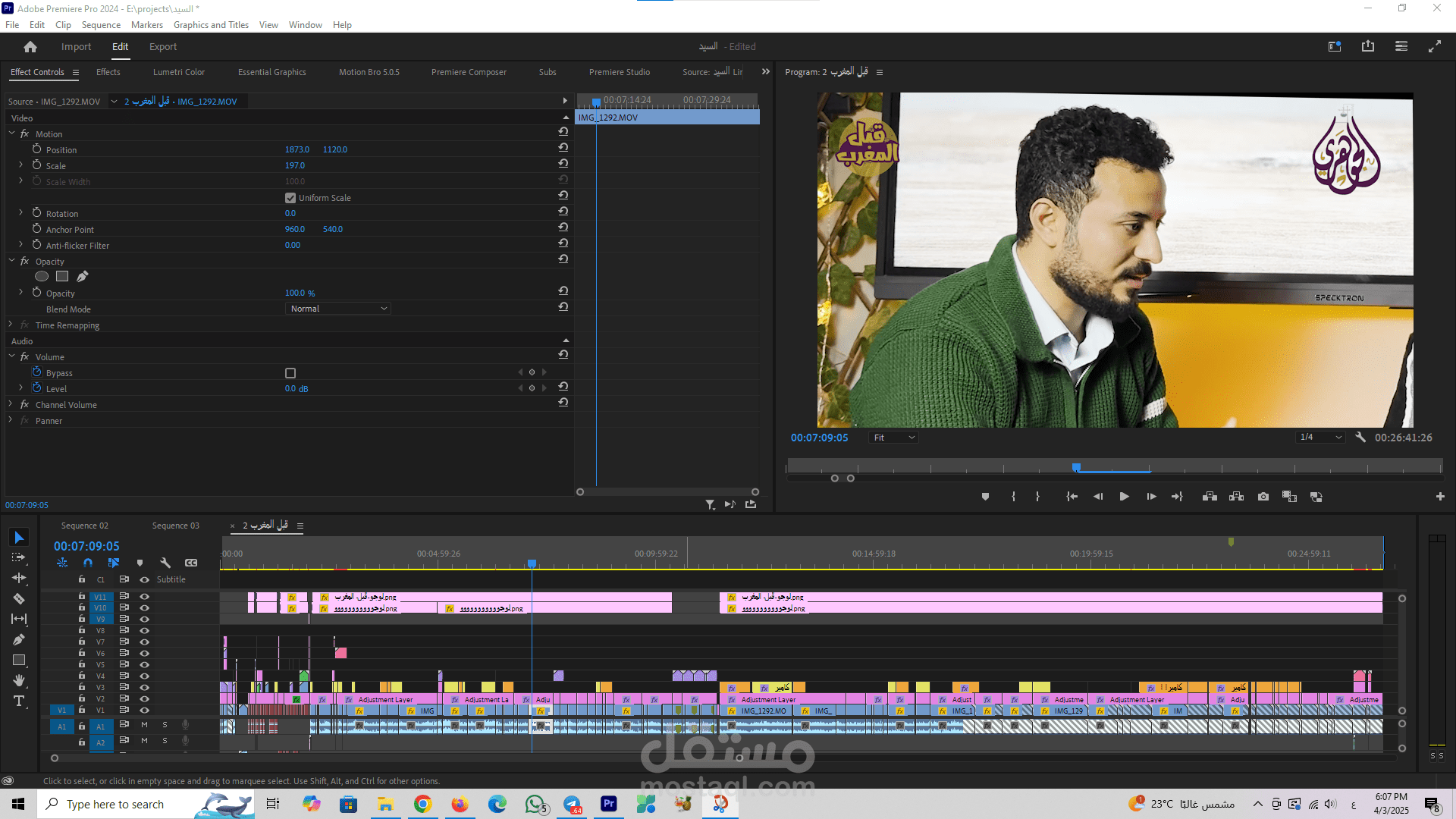1456x819 pixels.
Task: Expand the Time Remapping effect
Action: coord(11,325)
